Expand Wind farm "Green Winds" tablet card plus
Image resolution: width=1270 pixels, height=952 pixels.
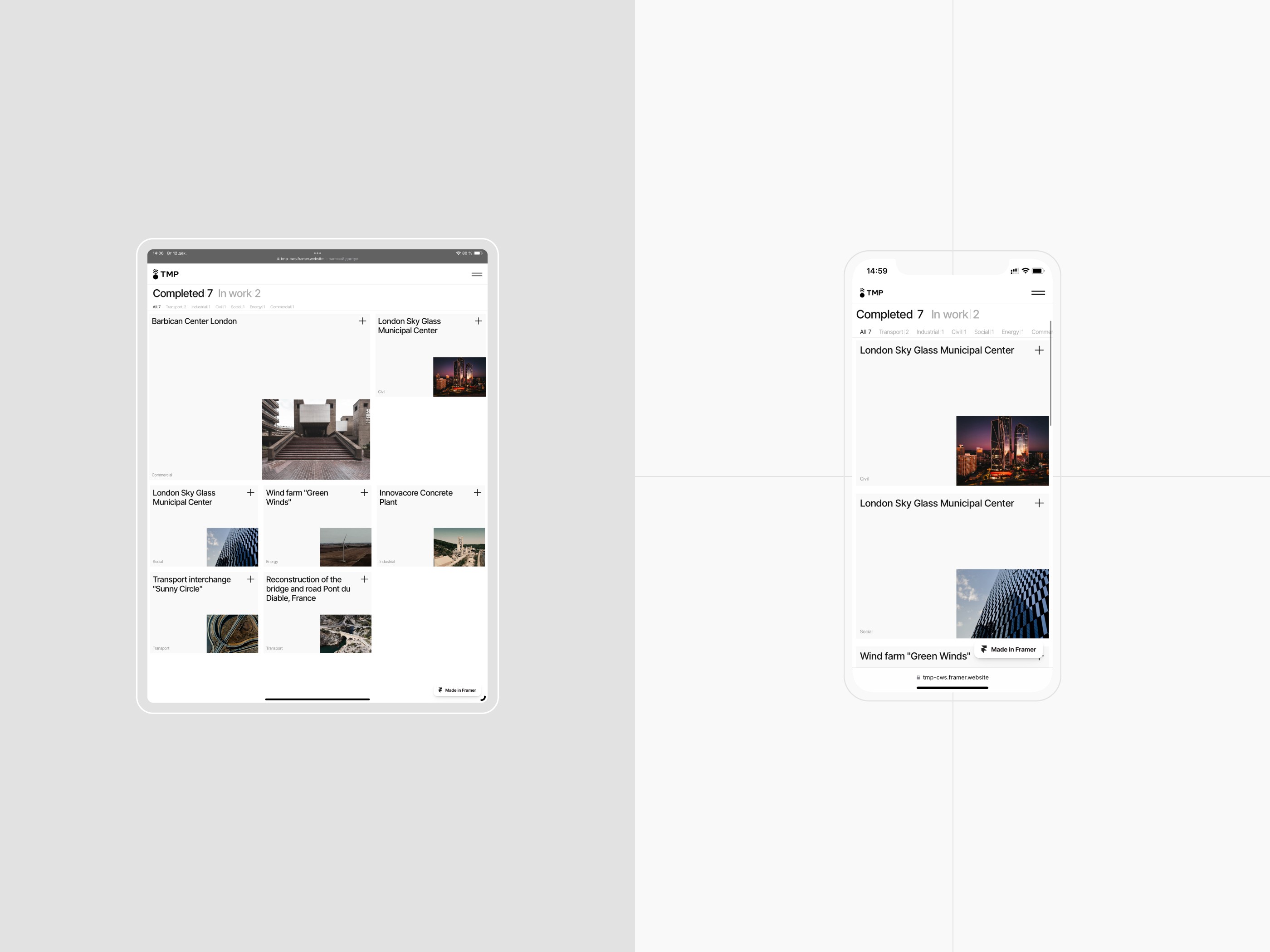pyautogui.click(x=364, y=493)
